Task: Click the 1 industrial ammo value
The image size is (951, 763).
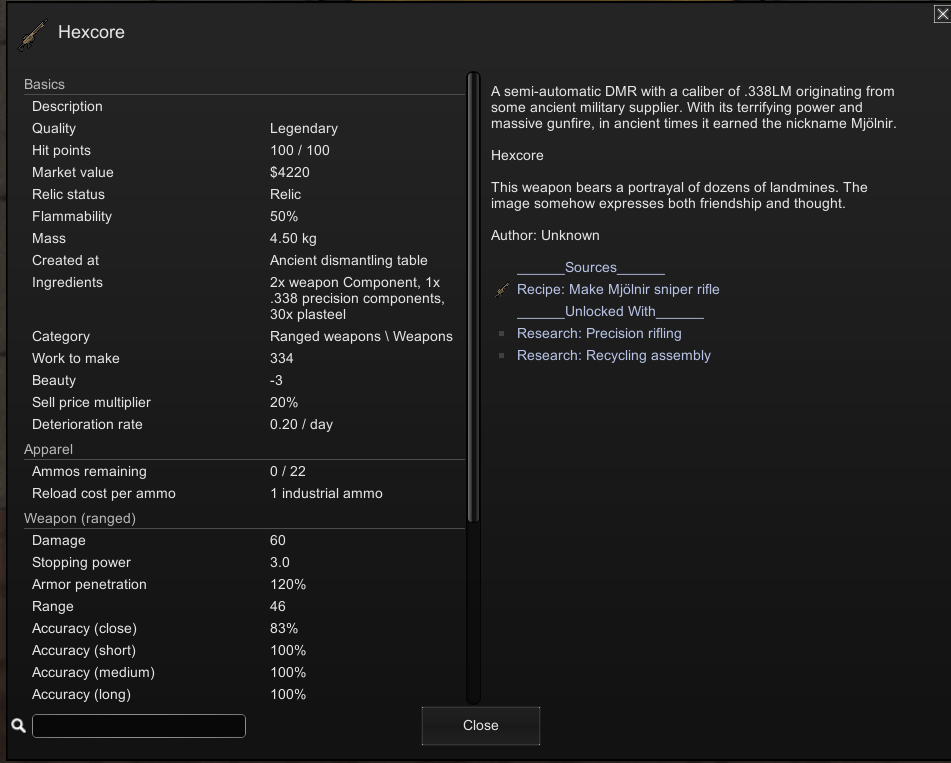Action: pos(326,493)
